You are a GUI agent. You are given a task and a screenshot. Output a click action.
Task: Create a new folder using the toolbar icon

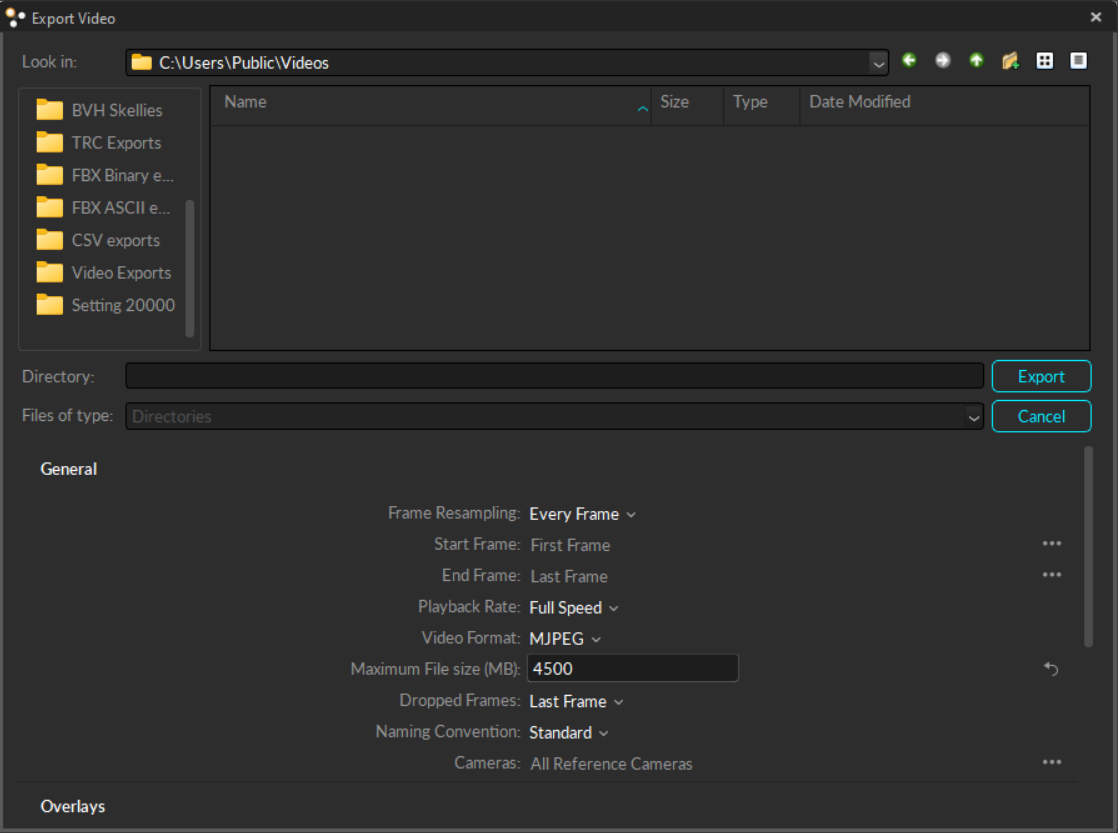(x=1010, y=61)
